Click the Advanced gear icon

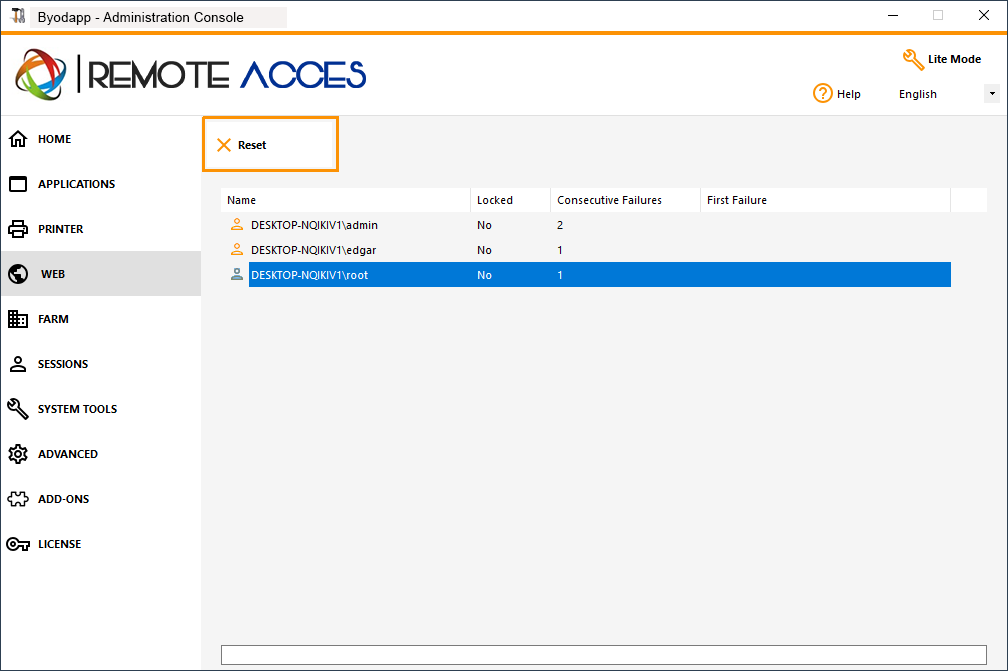click(18, 454)
